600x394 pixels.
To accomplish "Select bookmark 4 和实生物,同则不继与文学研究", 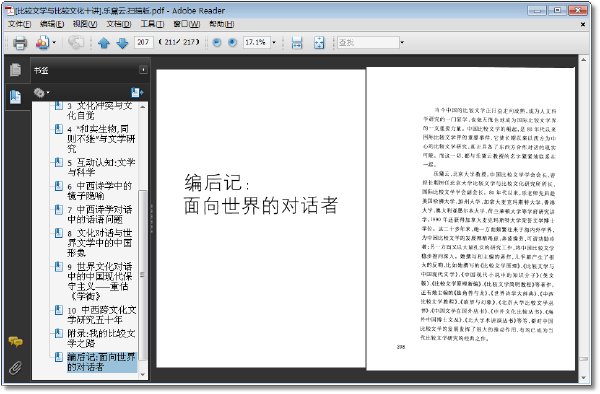I will [x=101, y=138].
